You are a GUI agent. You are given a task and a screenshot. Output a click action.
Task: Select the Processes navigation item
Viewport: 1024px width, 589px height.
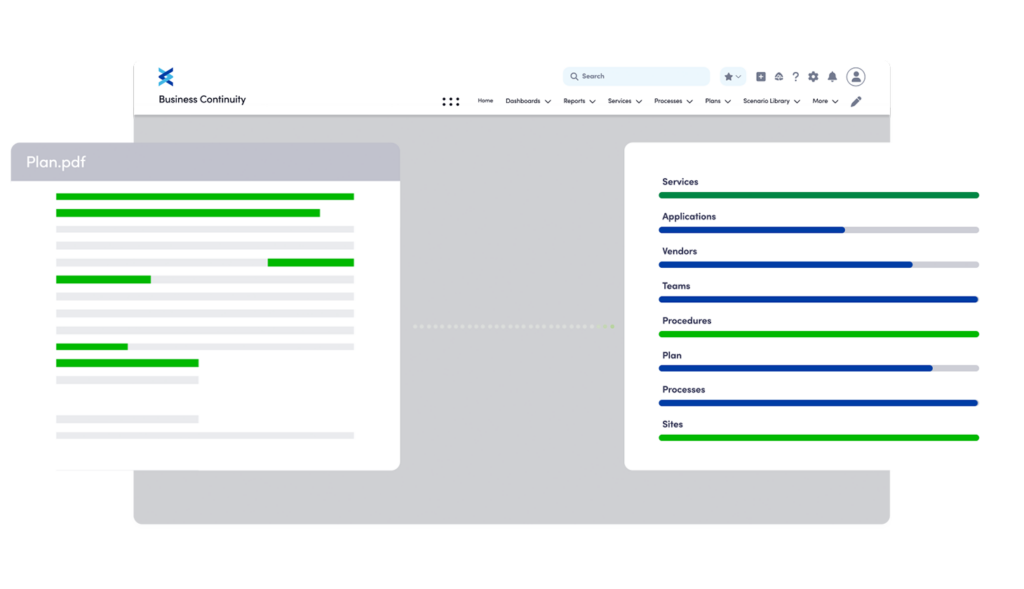pyautogui.click(x=673, y=101)
